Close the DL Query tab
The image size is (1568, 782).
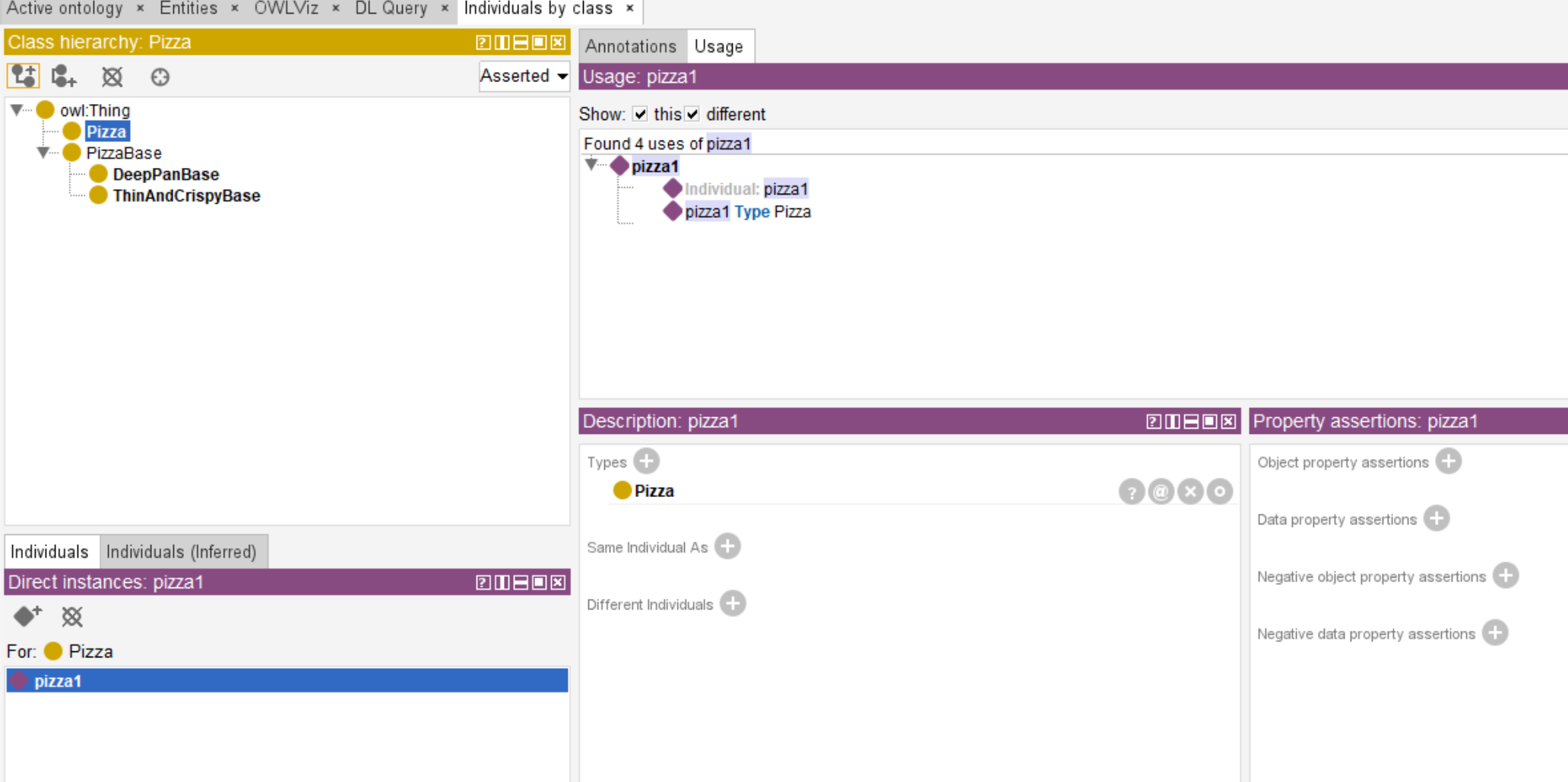pyautogui.click(x=445, y=8)
